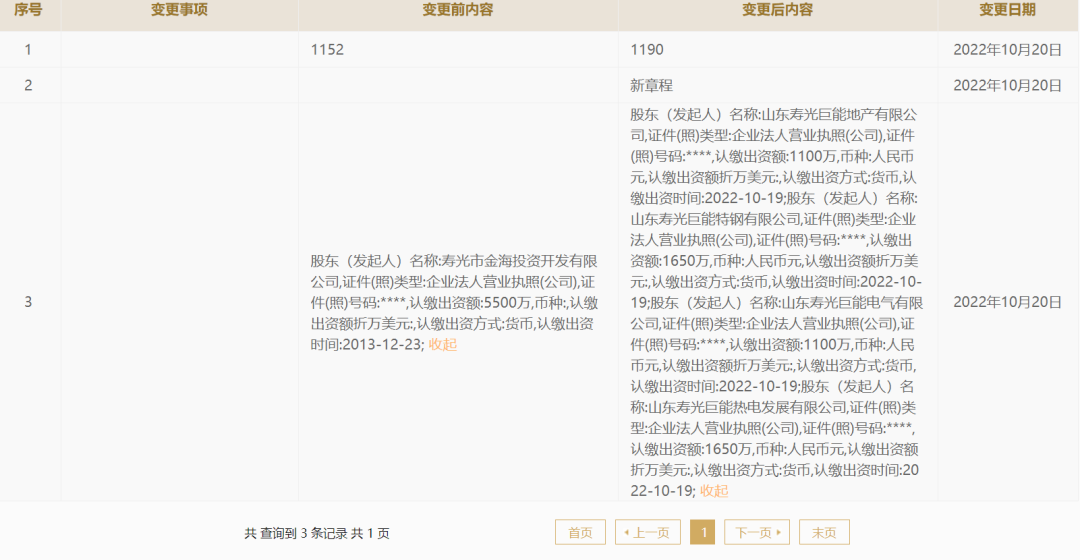The image size is (1080, 560).
Task: Click the date cell in row 3
Action: 1007,302
